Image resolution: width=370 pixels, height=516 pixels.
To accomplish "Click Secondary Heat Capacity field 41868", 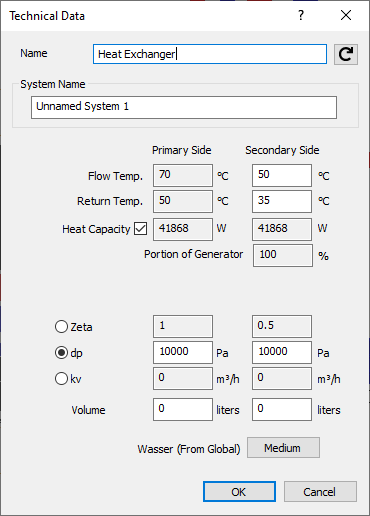I will tap(282, 229).
